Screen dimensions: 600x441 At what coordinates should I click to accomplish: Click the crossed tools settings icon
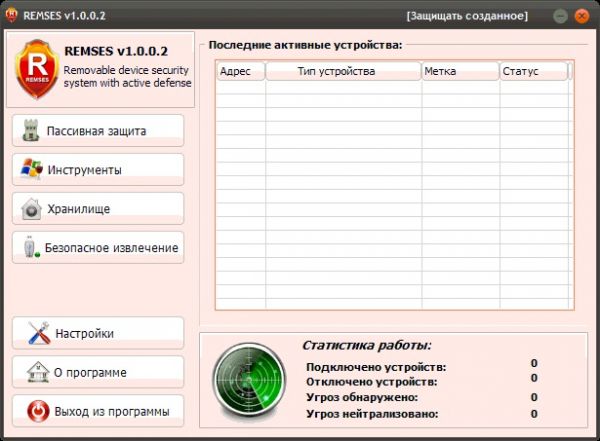[39, 333]
